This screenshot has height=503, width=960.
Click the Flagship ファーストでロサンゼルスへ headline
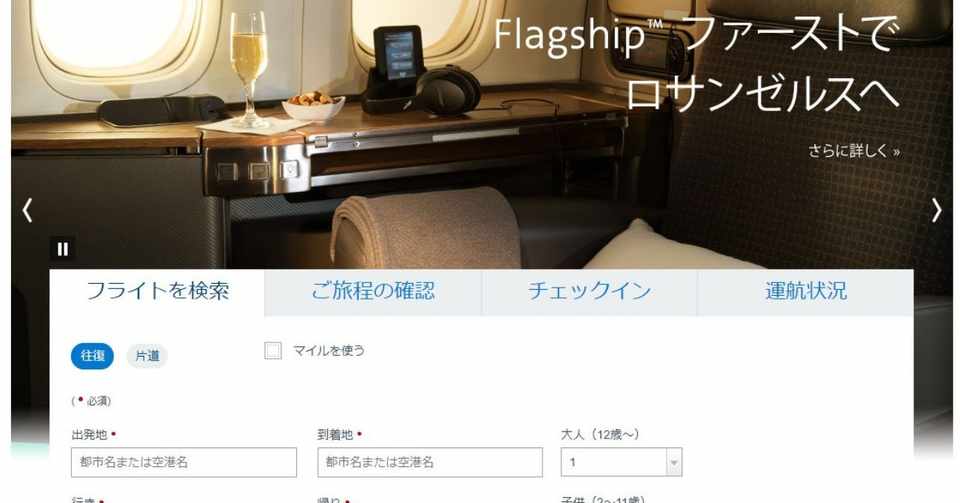tap(697, 63)
